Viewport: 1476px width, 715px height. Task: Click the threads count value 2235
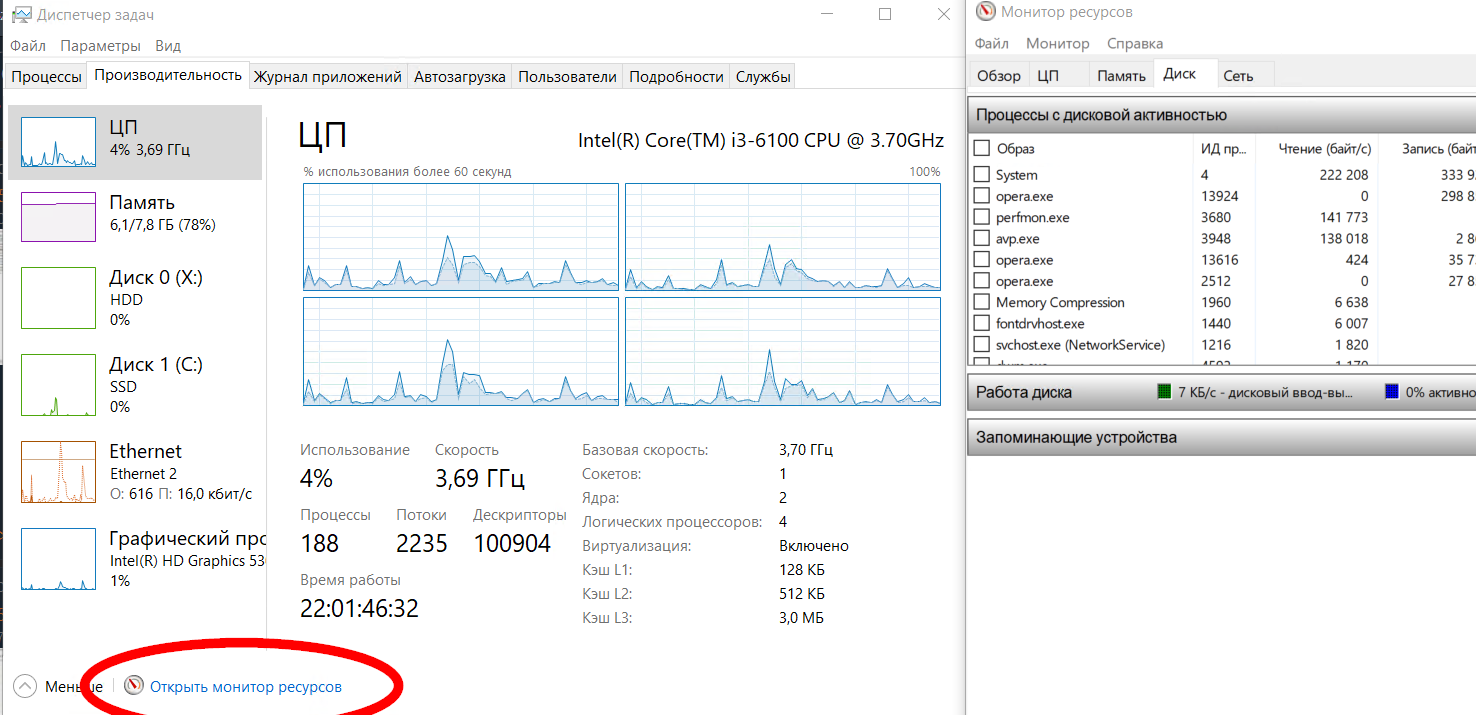[x=422, y=543]
